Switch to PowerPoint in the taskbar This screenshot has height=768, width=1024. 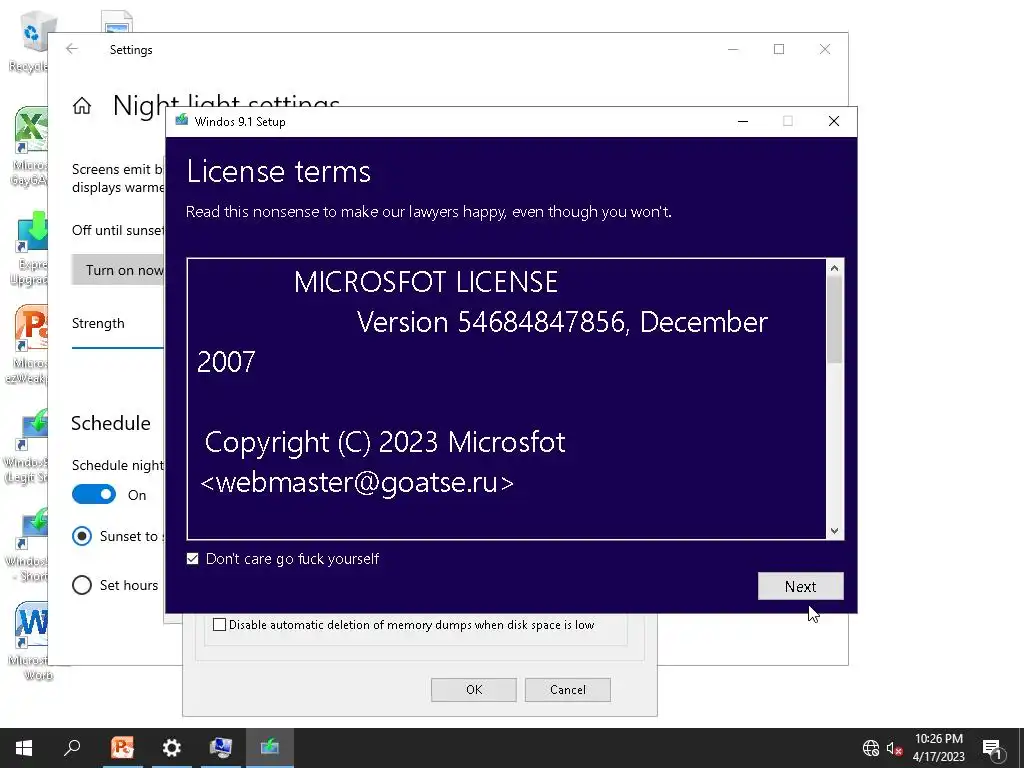122,748
